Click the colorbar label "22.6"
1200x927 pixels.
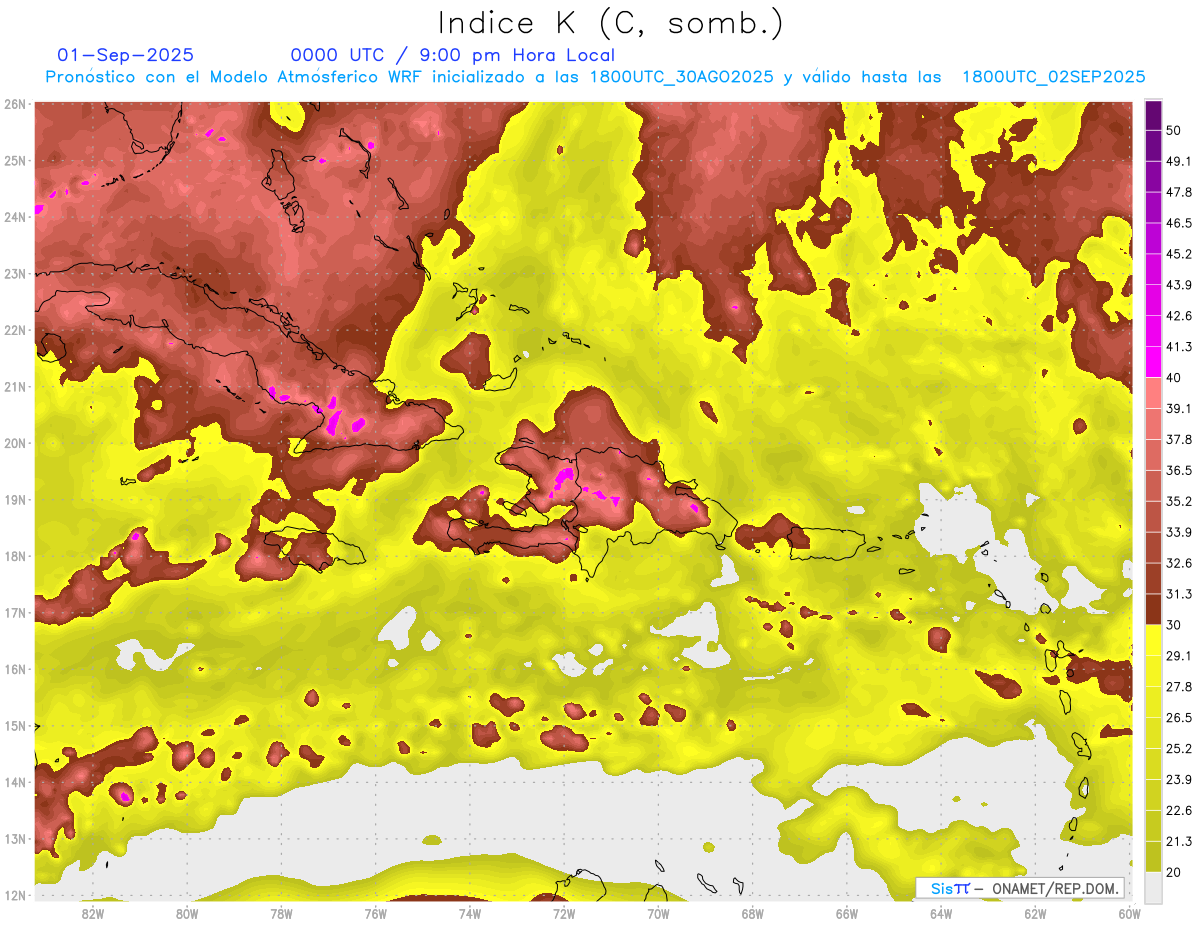tap(1178, 810)
